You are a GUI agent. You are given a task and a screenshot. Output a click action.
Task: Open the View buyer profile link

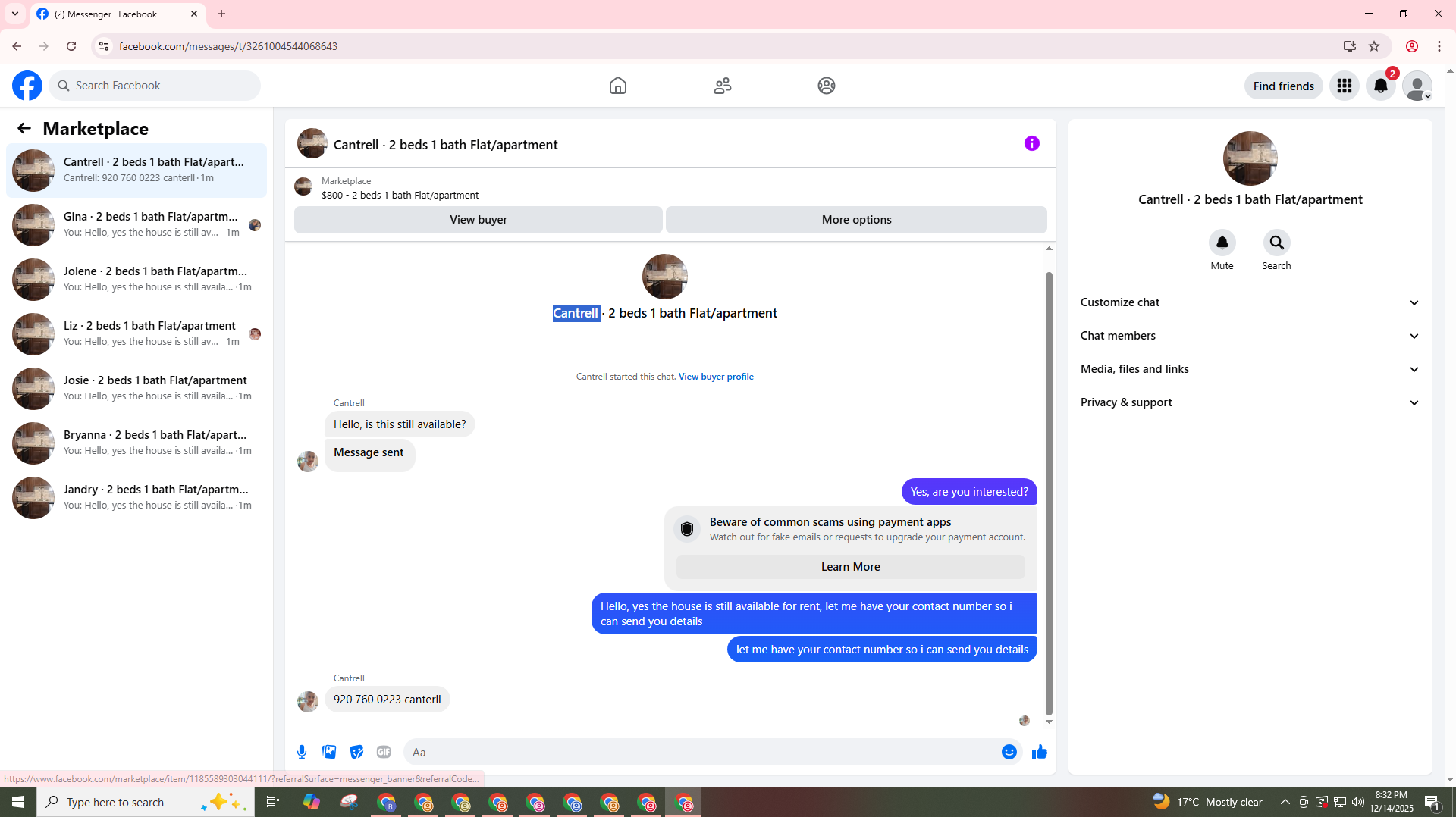point(716,377)
